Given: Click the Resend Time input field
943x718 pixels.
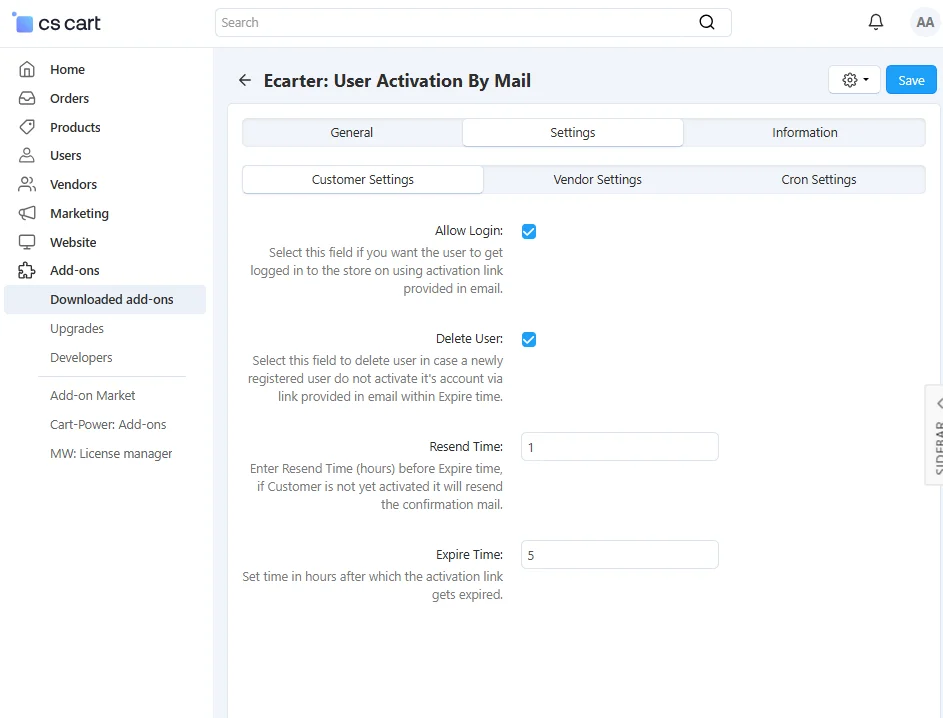Looking at the screenshot, I should coord(619,447).
